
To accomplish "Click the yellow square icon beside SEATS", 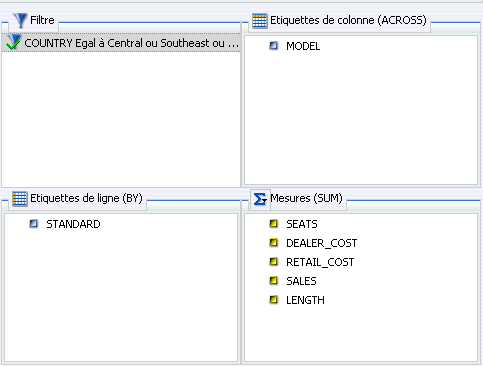I will (x=273, y=223).
